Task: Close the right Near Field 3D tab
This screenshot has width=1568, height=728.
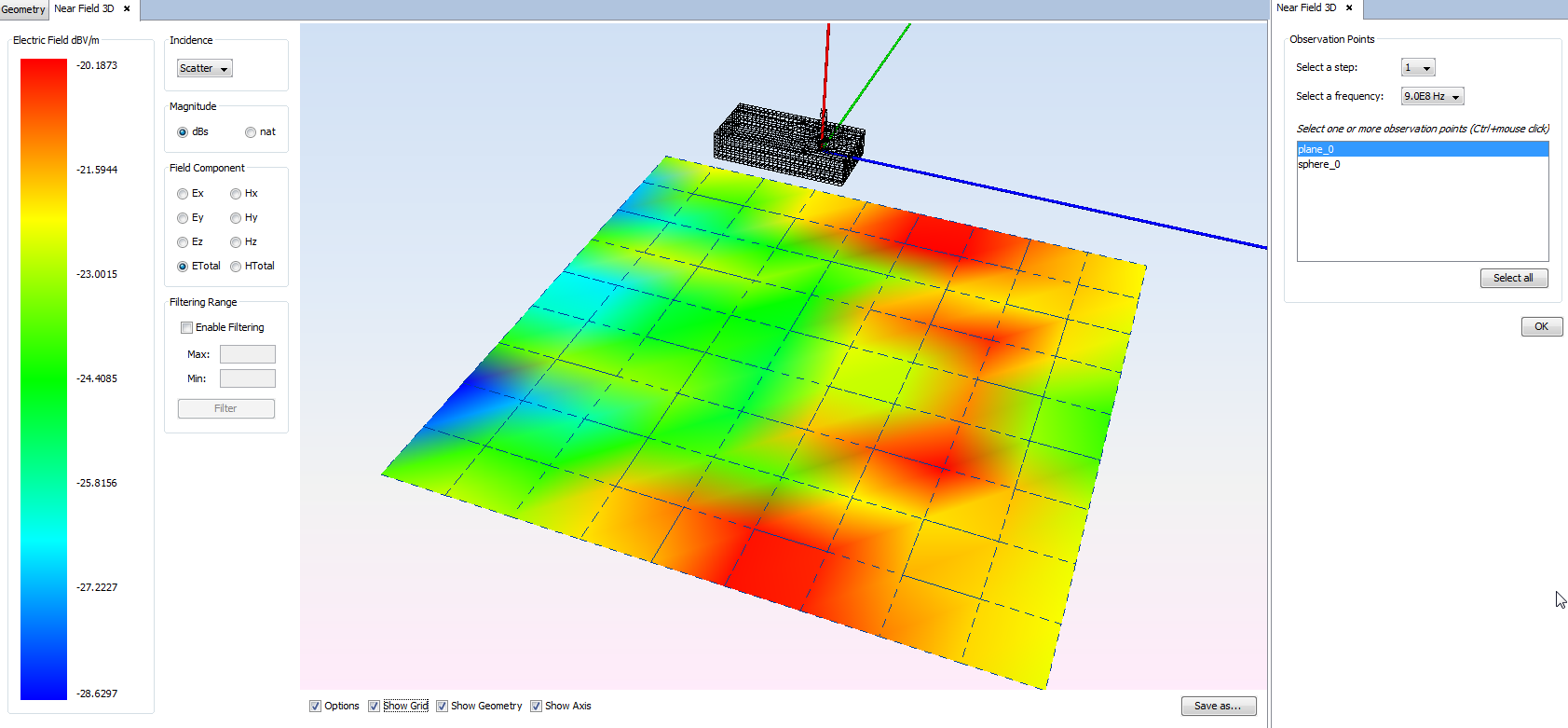Action: (x=1349, y=7)
